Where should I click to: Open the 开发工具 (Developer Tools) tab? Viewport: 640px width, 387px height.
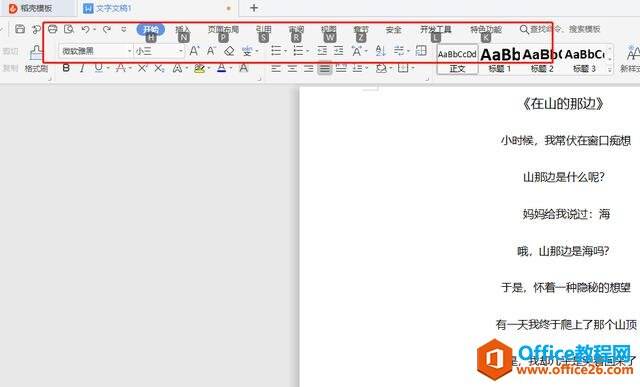pyautogui.click(x=436, y=29)
